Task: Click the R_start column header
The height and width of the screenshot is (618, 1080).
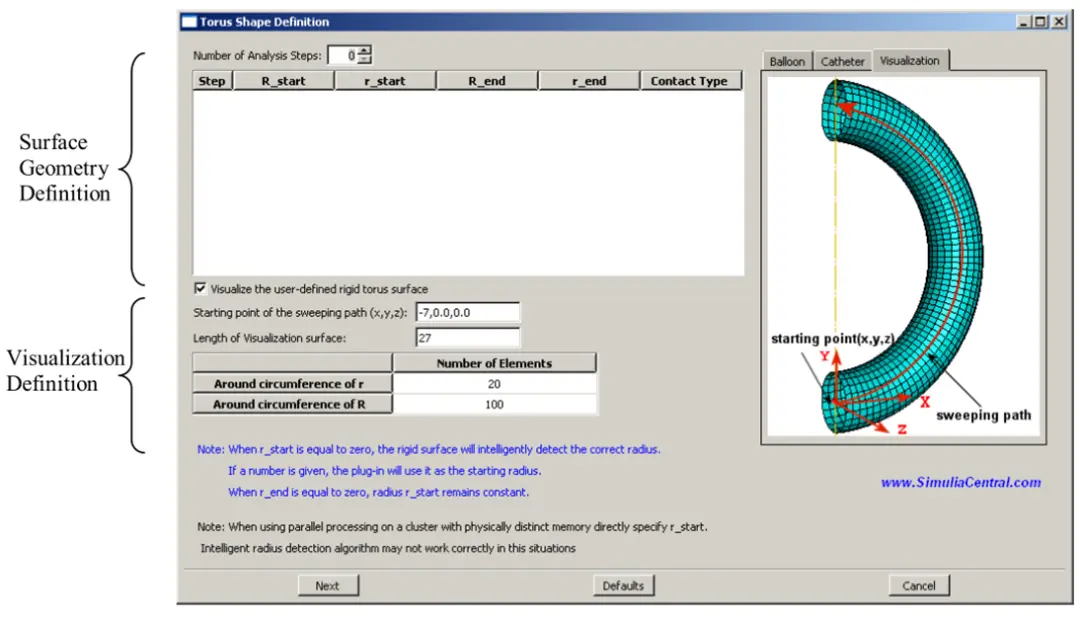Action: pyautogui.click(x=284, y=81)
